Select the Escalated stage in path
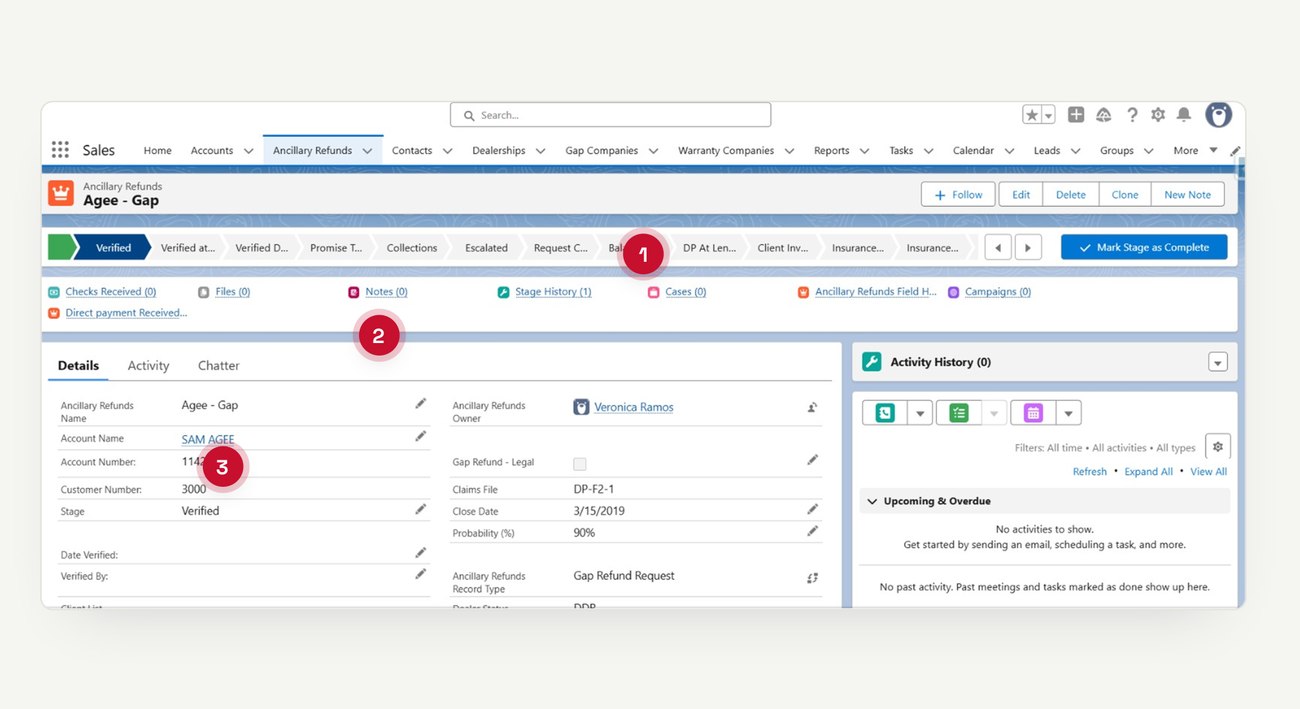The image size is (1300, 709). tap(486, 248)
